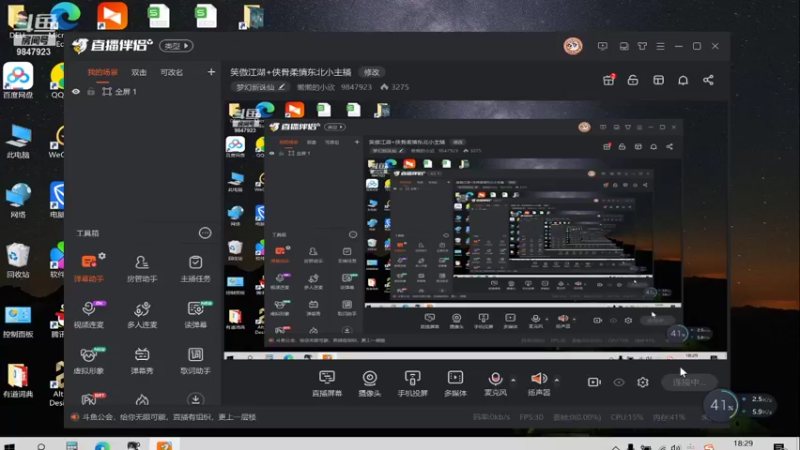Viewport: 800px width, 450px height.
Task: Open 有道词典 desktop icon
Action: 18,380
